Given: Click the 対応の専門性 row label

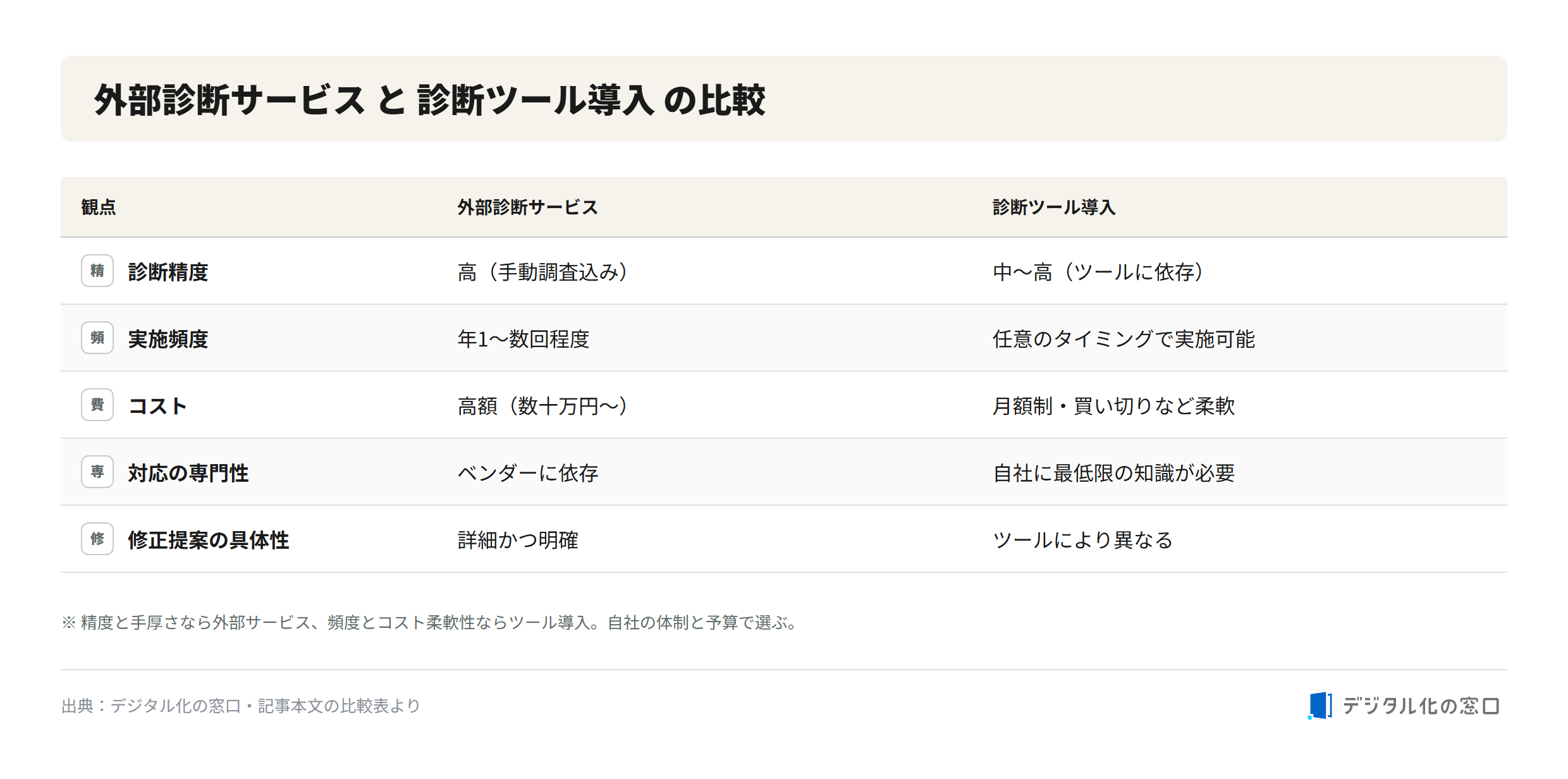Looking at the screenshot, I should 188,473.
